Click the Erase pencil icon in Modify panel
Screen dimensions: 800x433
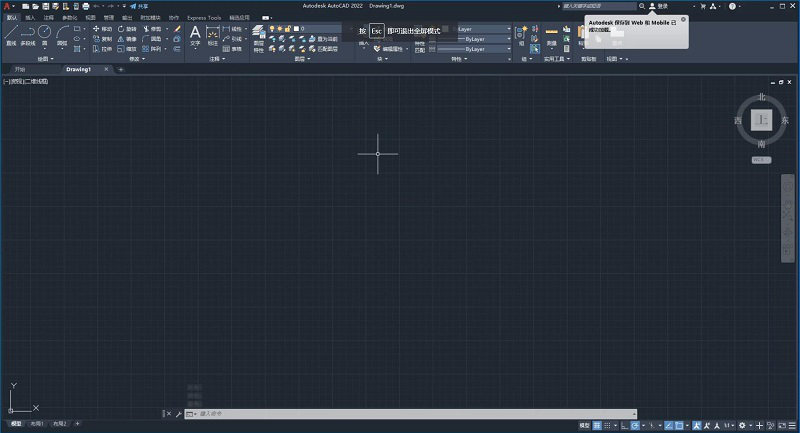pyautogui.click(x=177, y=29)
